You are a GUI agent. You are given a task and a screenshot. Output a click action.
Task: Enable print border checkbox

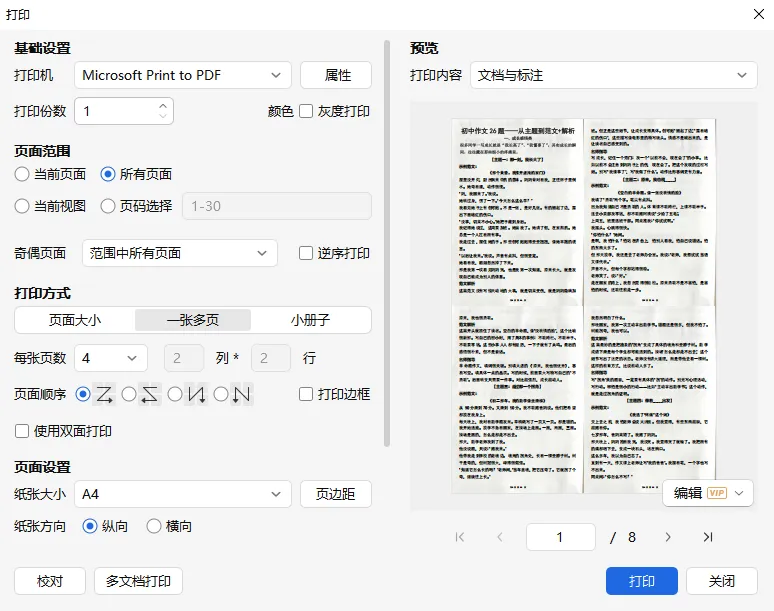tap(306, 394)
